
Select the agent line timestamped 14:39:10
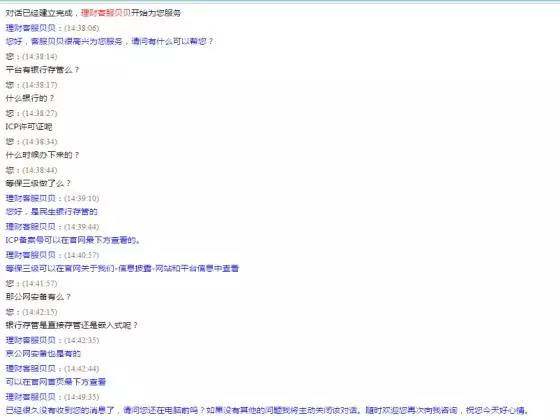[x=52, y=198]
